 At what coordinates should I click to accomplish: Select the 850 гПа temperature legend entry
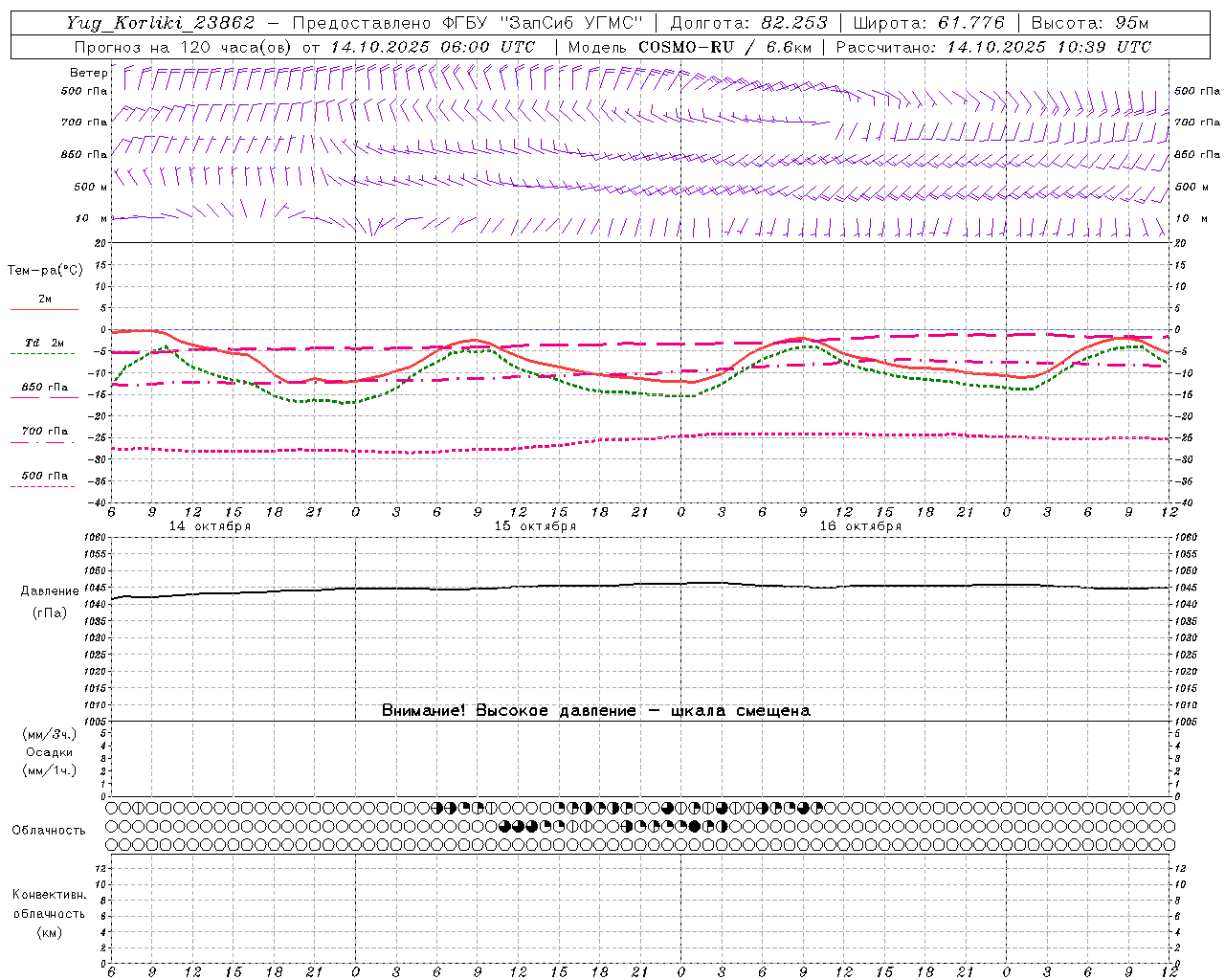[x=45, y=388]
